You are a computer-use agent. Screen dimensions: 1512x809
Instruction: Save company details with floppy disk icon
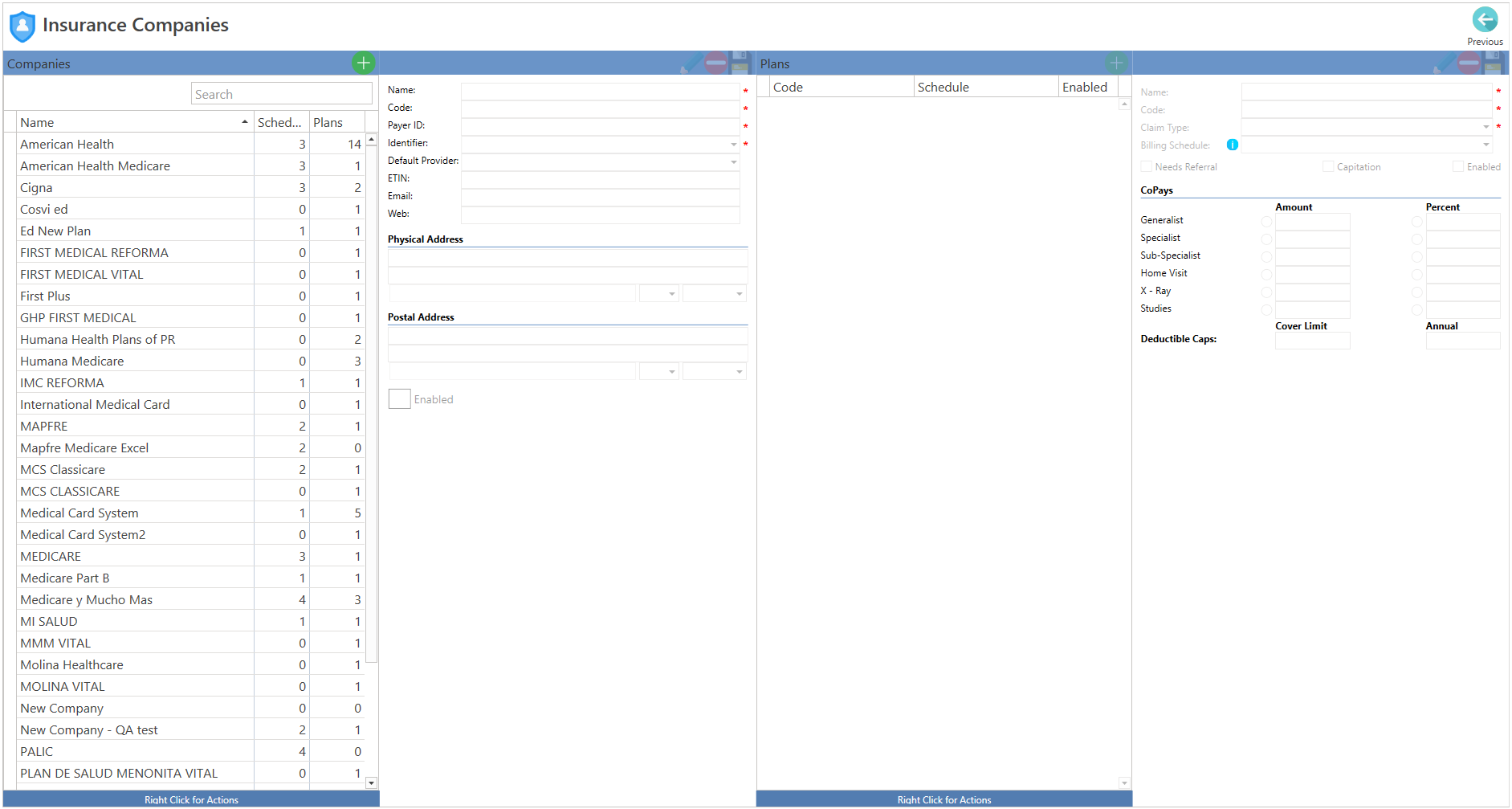[x=740, y=63]
